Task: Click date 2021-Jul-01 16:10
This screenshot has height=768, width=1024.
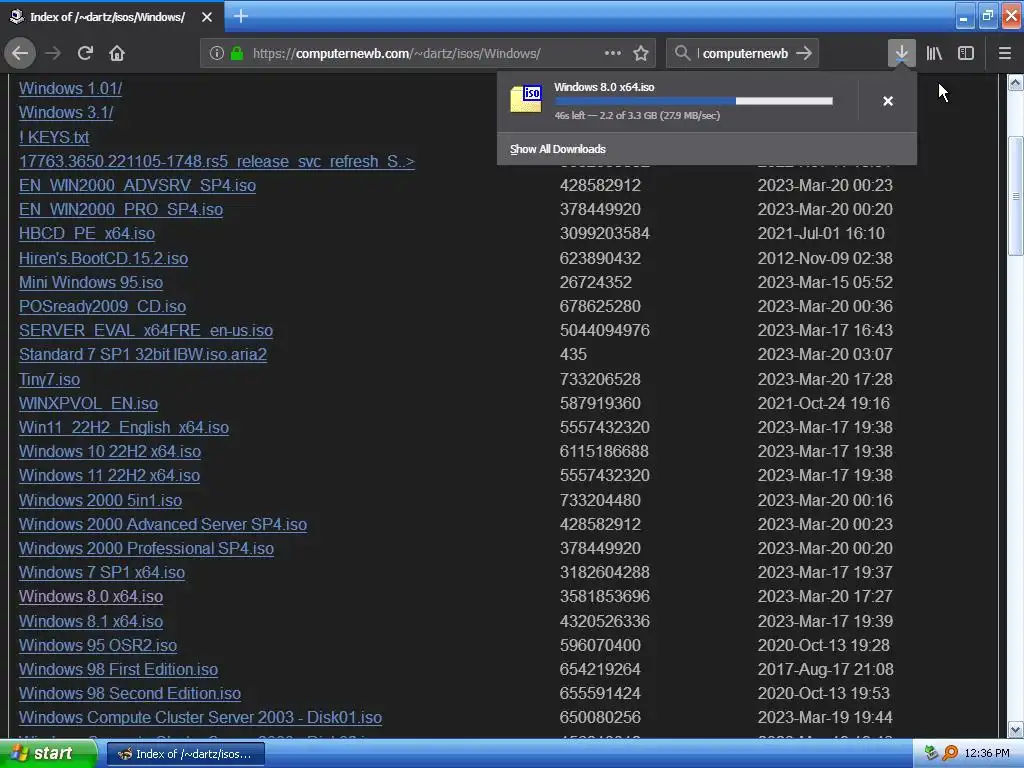Action: 821,234
